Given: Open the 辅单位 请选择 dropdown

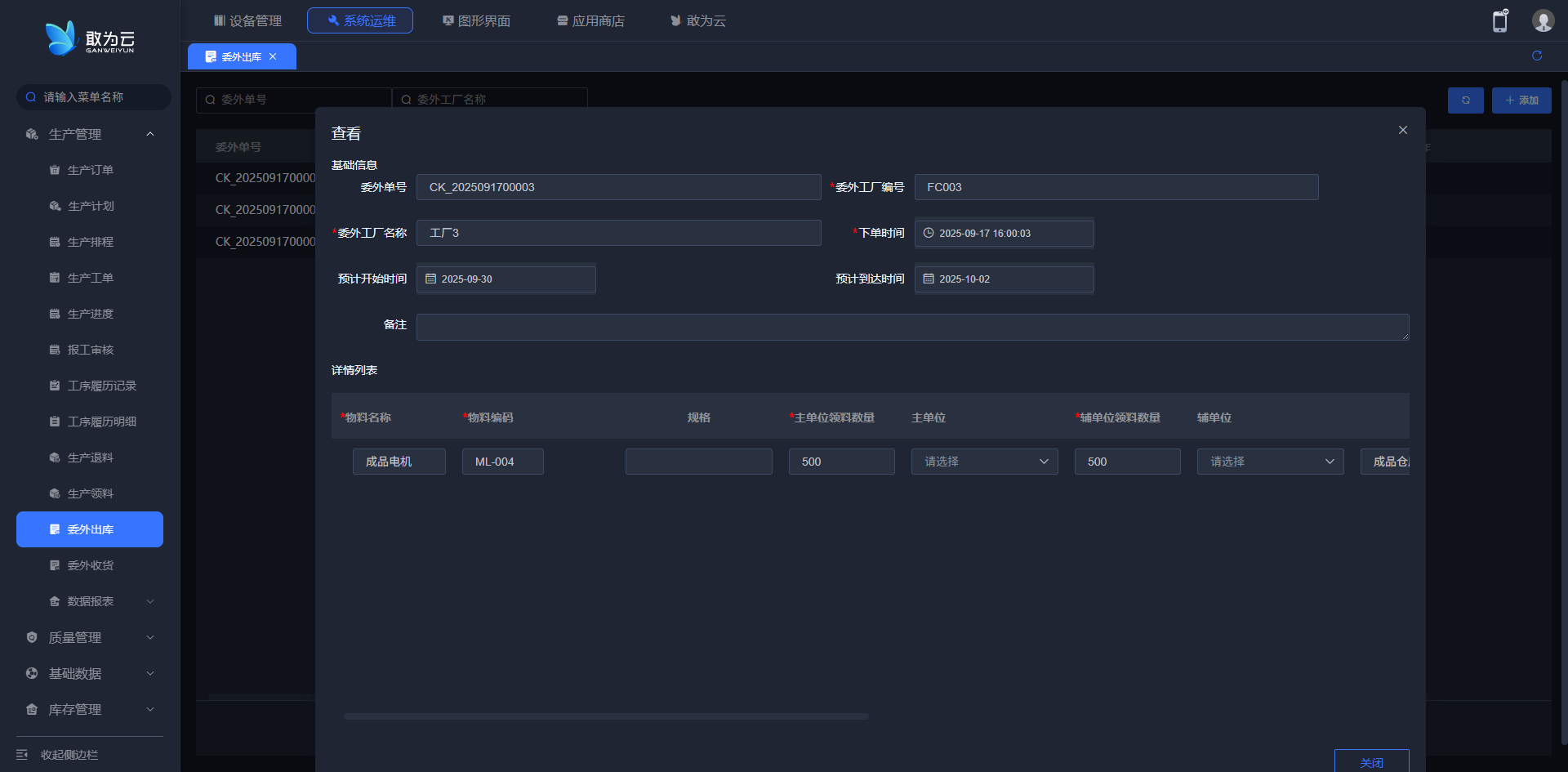Looking at the screenshot, I should [1270, 462].
